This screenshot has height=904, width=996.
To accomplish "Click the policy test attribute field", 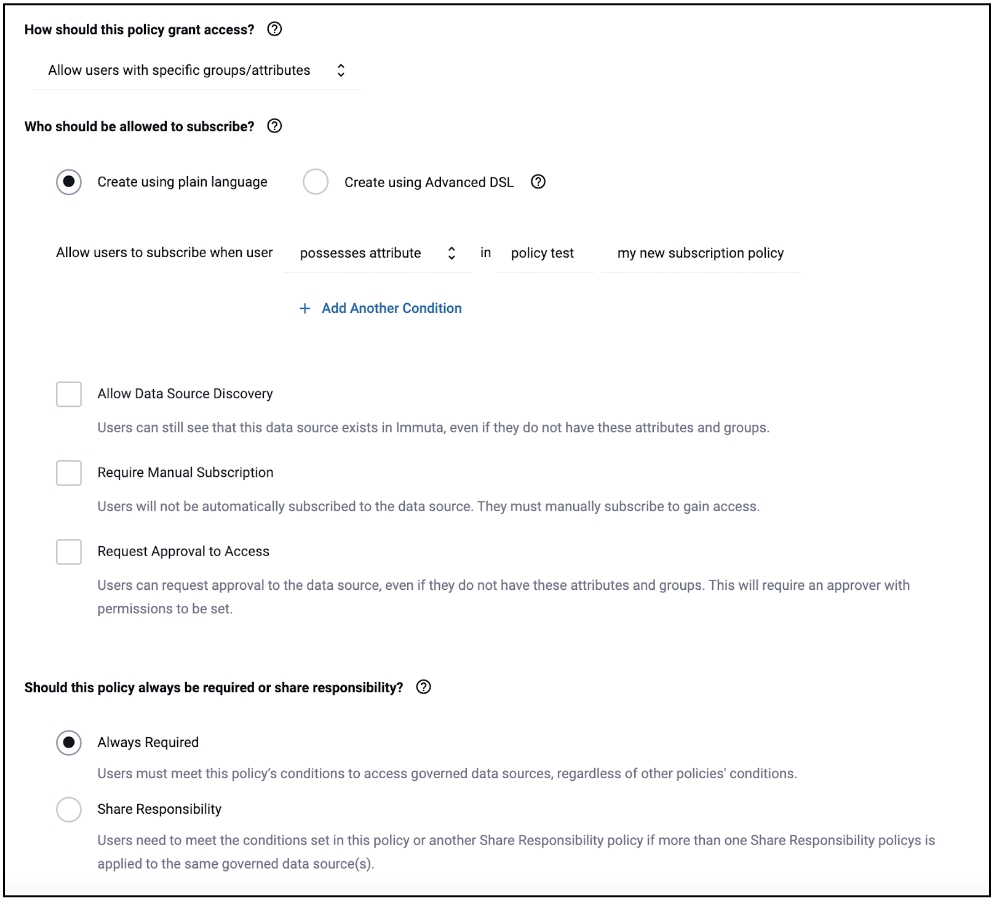I will tap(543, 254).
